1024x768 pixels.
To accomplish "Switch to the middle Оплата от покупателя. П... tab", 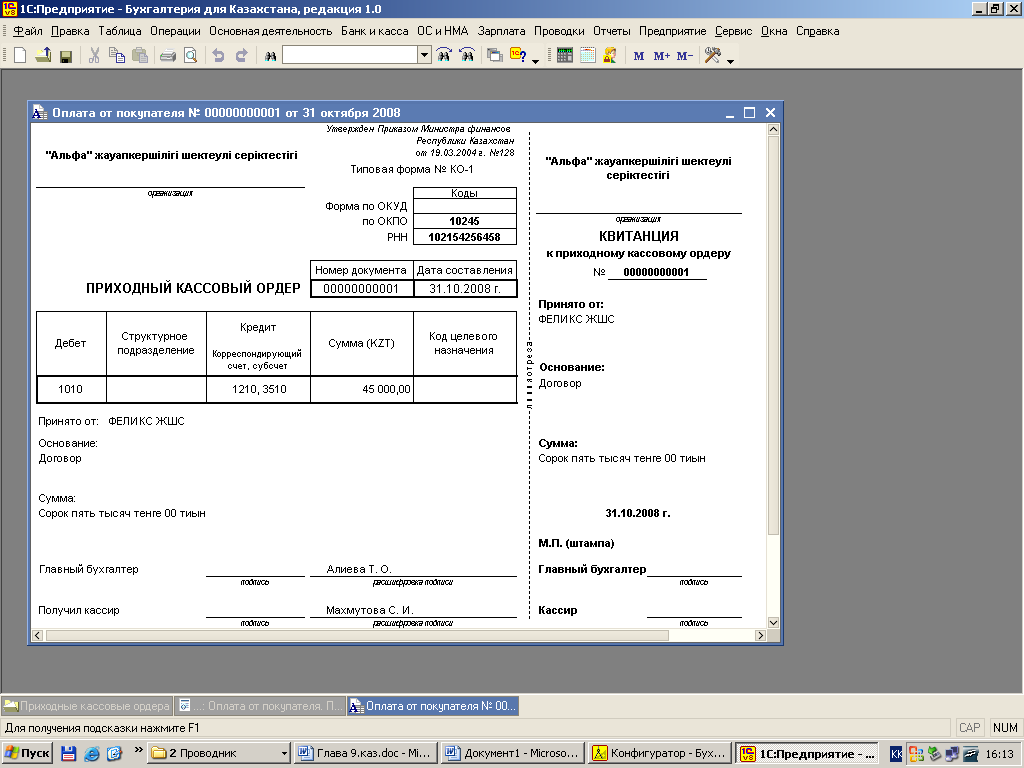I will [261, 706].
